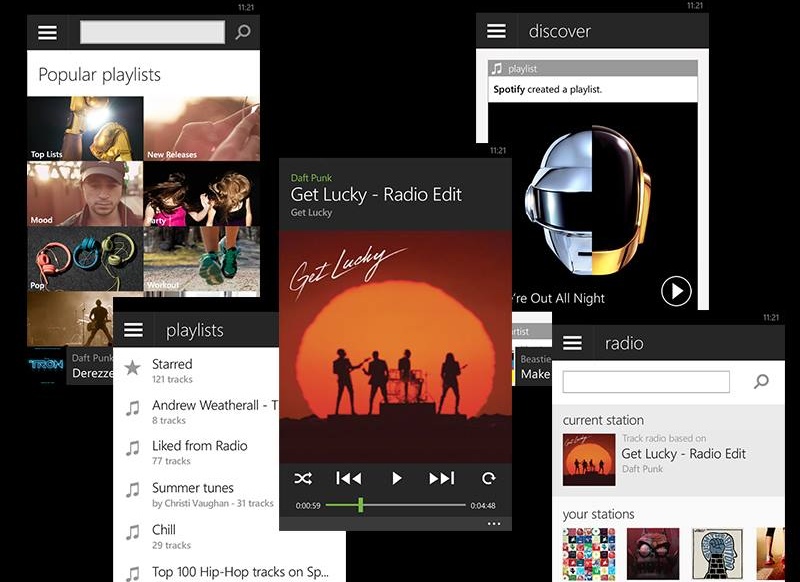Screen dimensions: 800x582
Task: Open the Mood playlist tile
Action: pos(85,194)
